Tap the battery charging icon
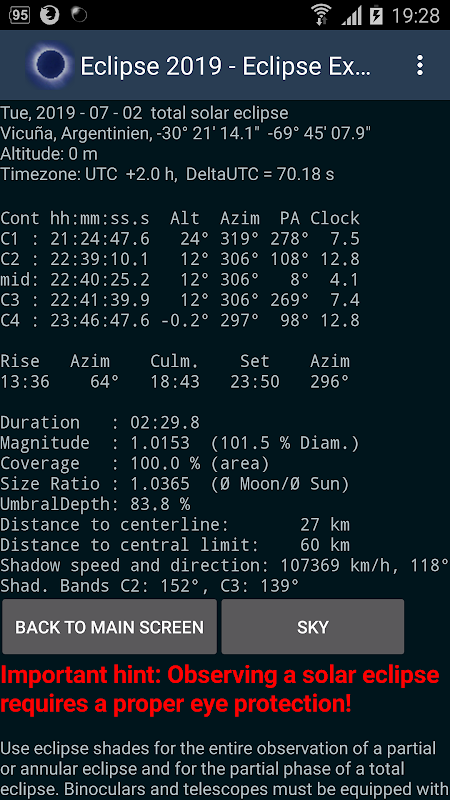450x800 pixels. click(376, 15)
